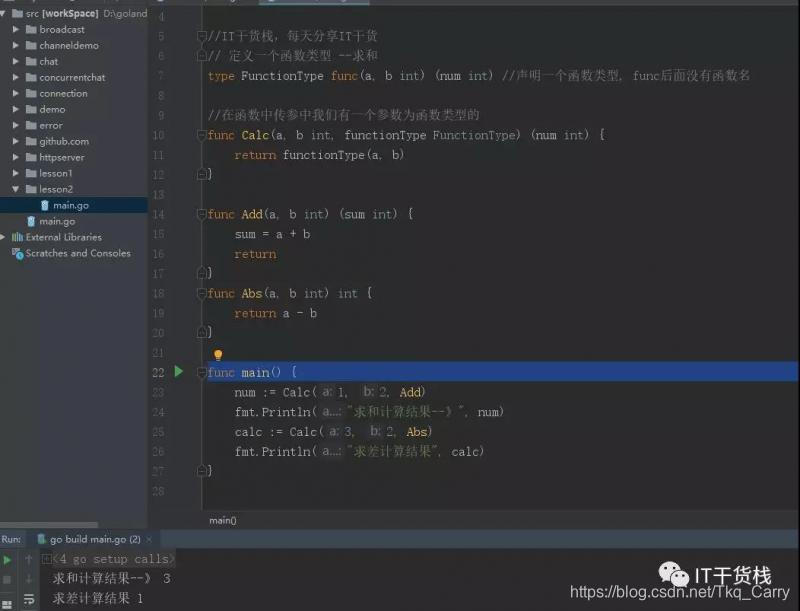This screenshot has height=611, width=800.
Task: Click the down-the-stack-trace arrow icon
Action: [29, 579]
